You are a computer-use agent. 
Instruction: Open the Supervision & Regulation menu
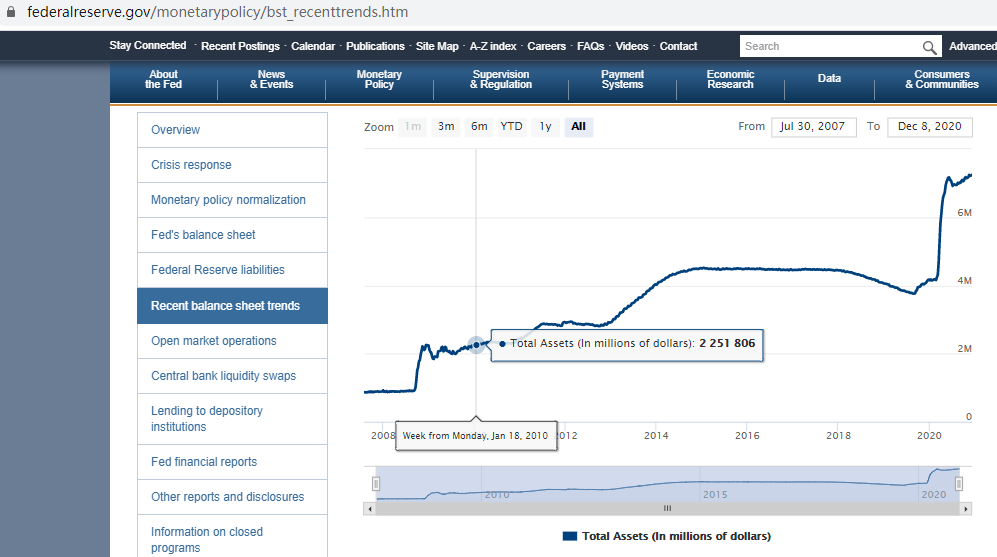501,79
